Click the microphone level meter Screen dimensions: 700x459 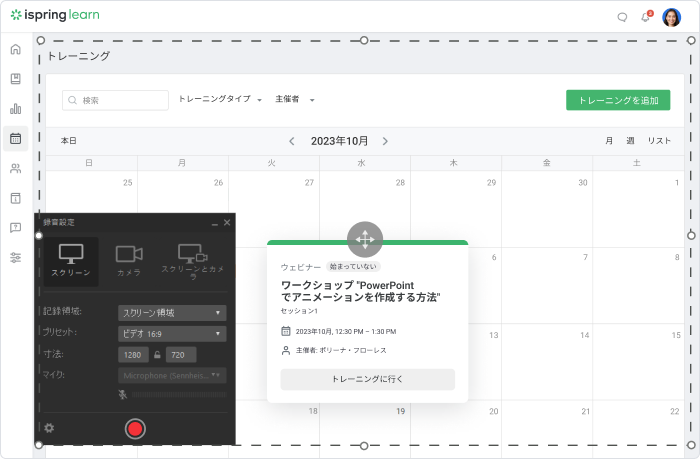179,395
